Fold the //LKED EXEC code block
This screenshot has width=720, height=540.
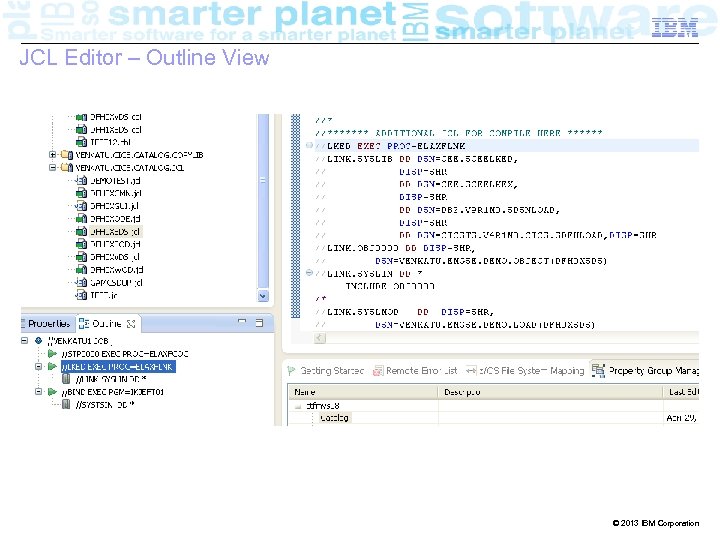309,146
